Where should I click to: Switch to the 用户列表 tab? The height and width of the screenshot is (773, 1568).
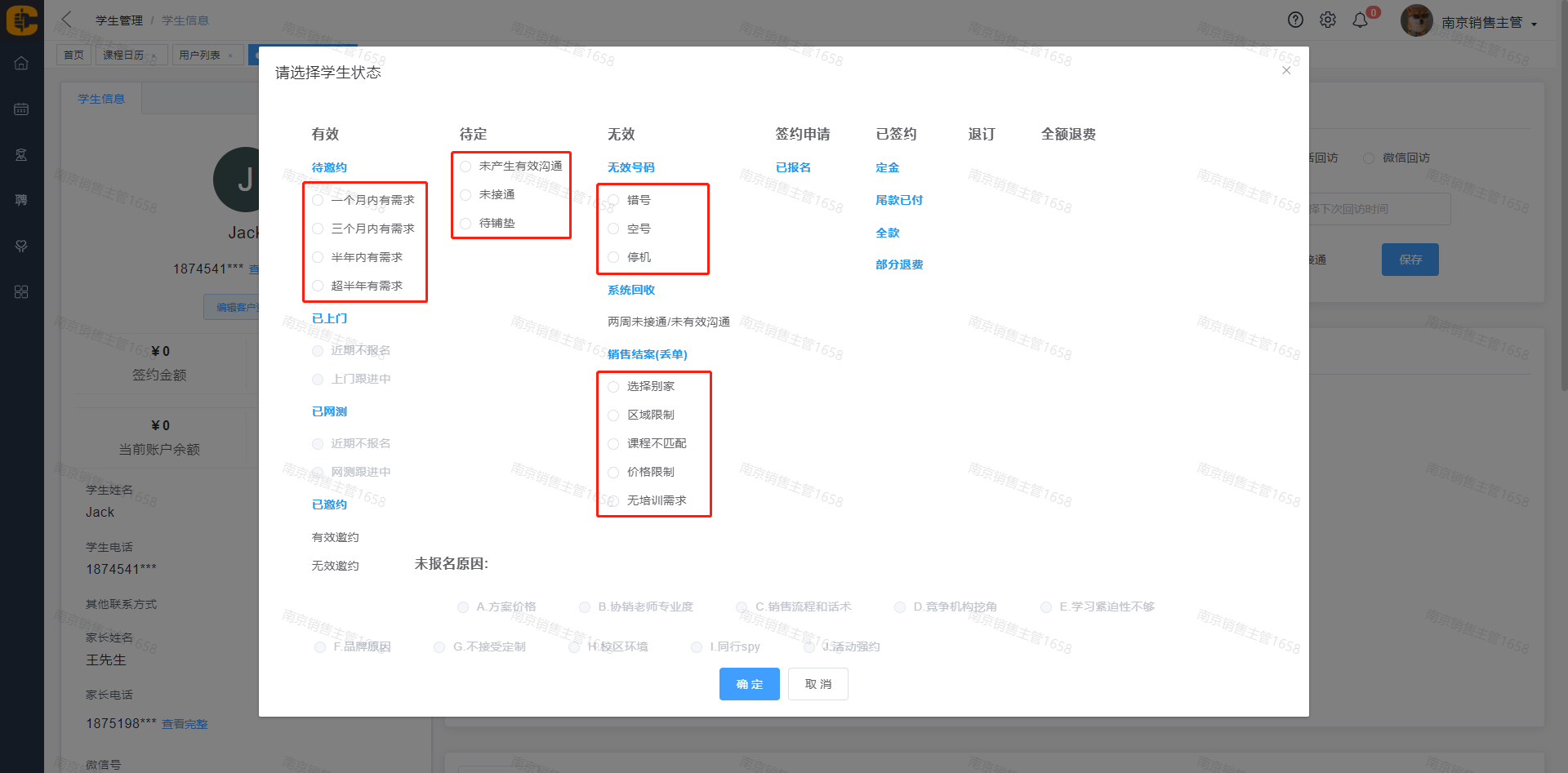[x=199, y=55]
